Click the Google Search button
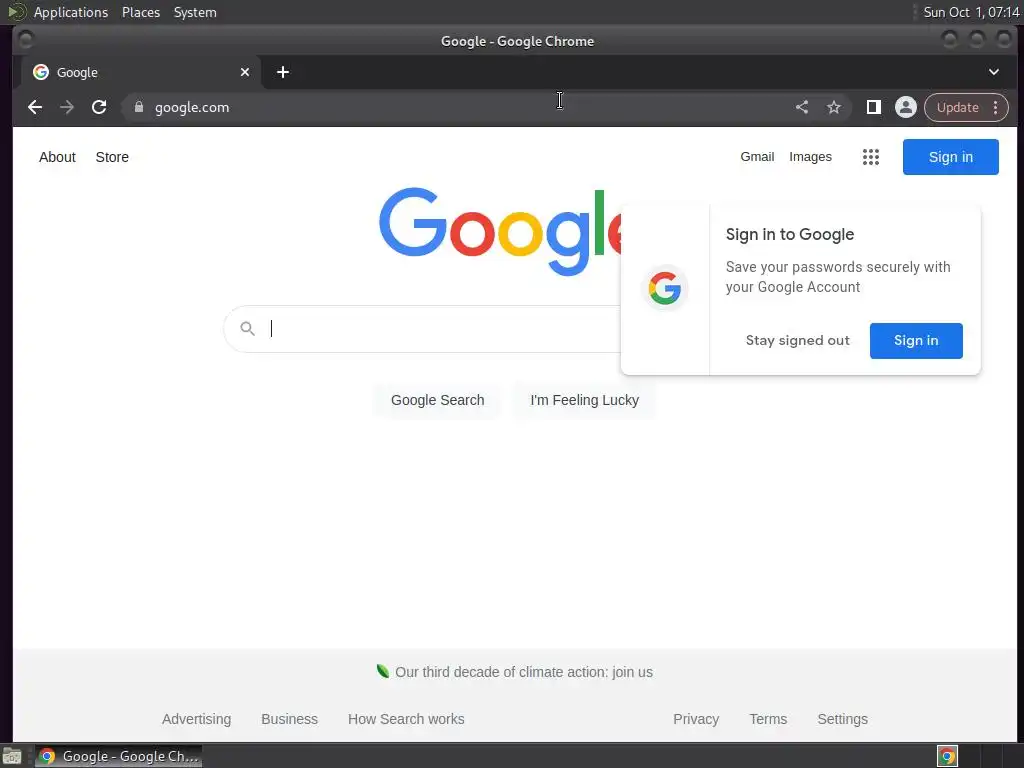1024x768 pixels. (x=438, y=400)
